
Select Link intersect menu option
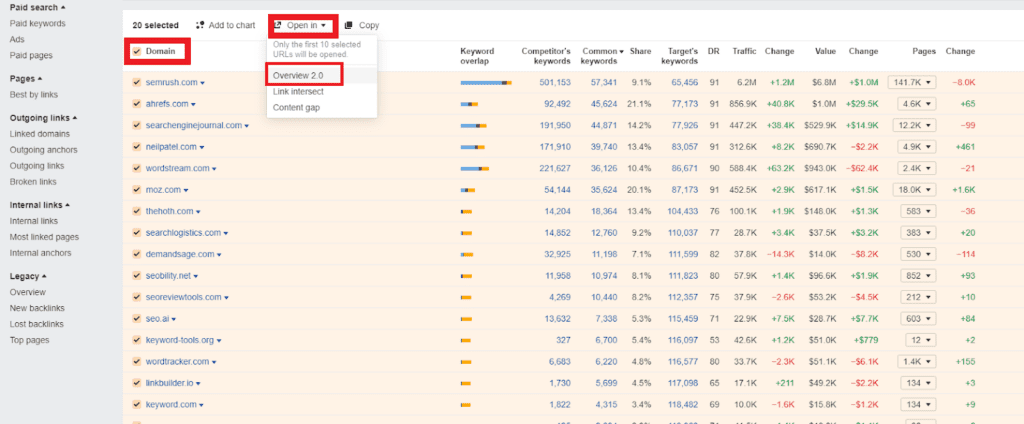pos(298,91)
